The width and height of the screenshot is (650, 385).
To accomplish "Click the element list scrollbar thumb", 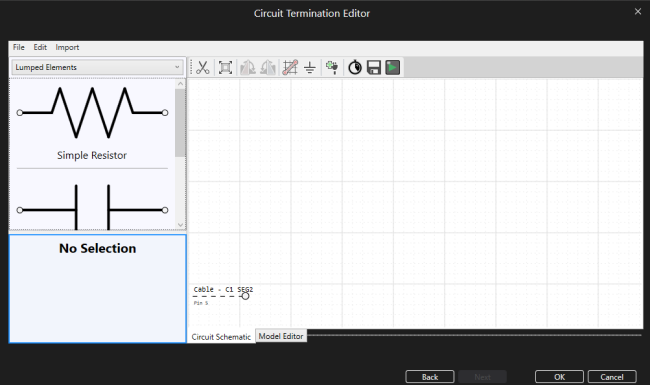I will [x=180, y=123].
